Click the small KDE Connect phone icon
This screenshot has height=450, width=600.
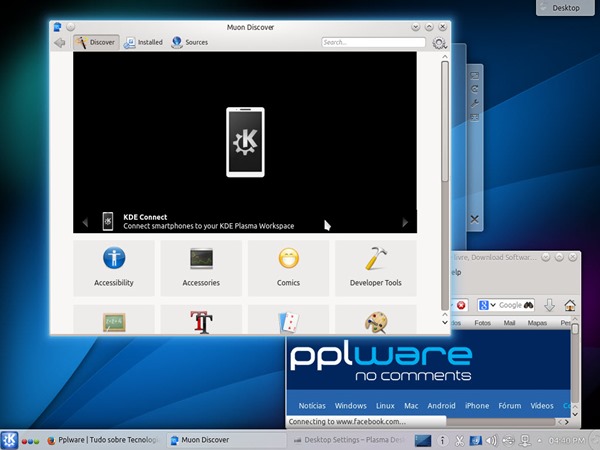[108, 222]
